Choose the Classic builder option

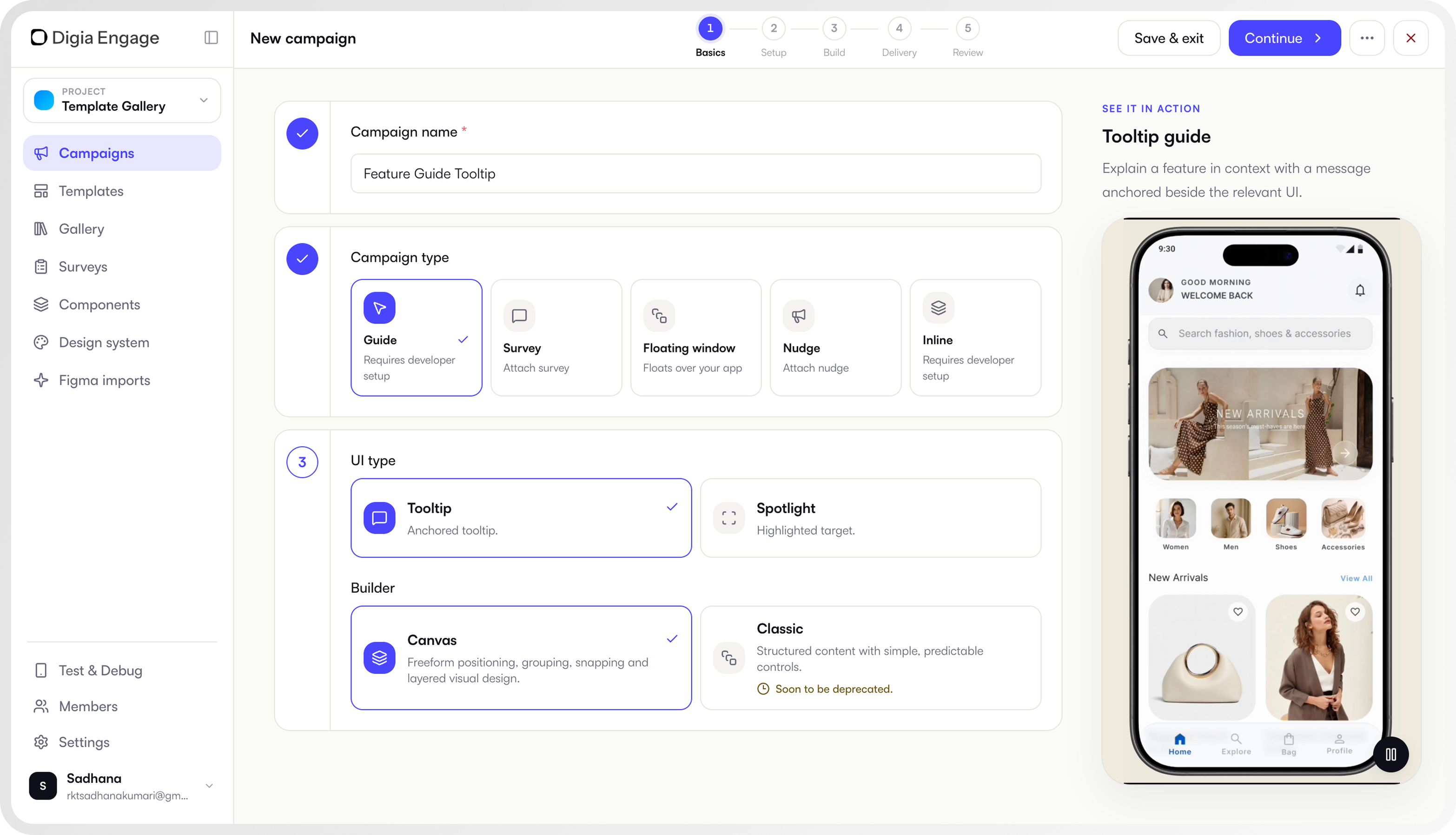pyautogui.click(x=871, y=658)
